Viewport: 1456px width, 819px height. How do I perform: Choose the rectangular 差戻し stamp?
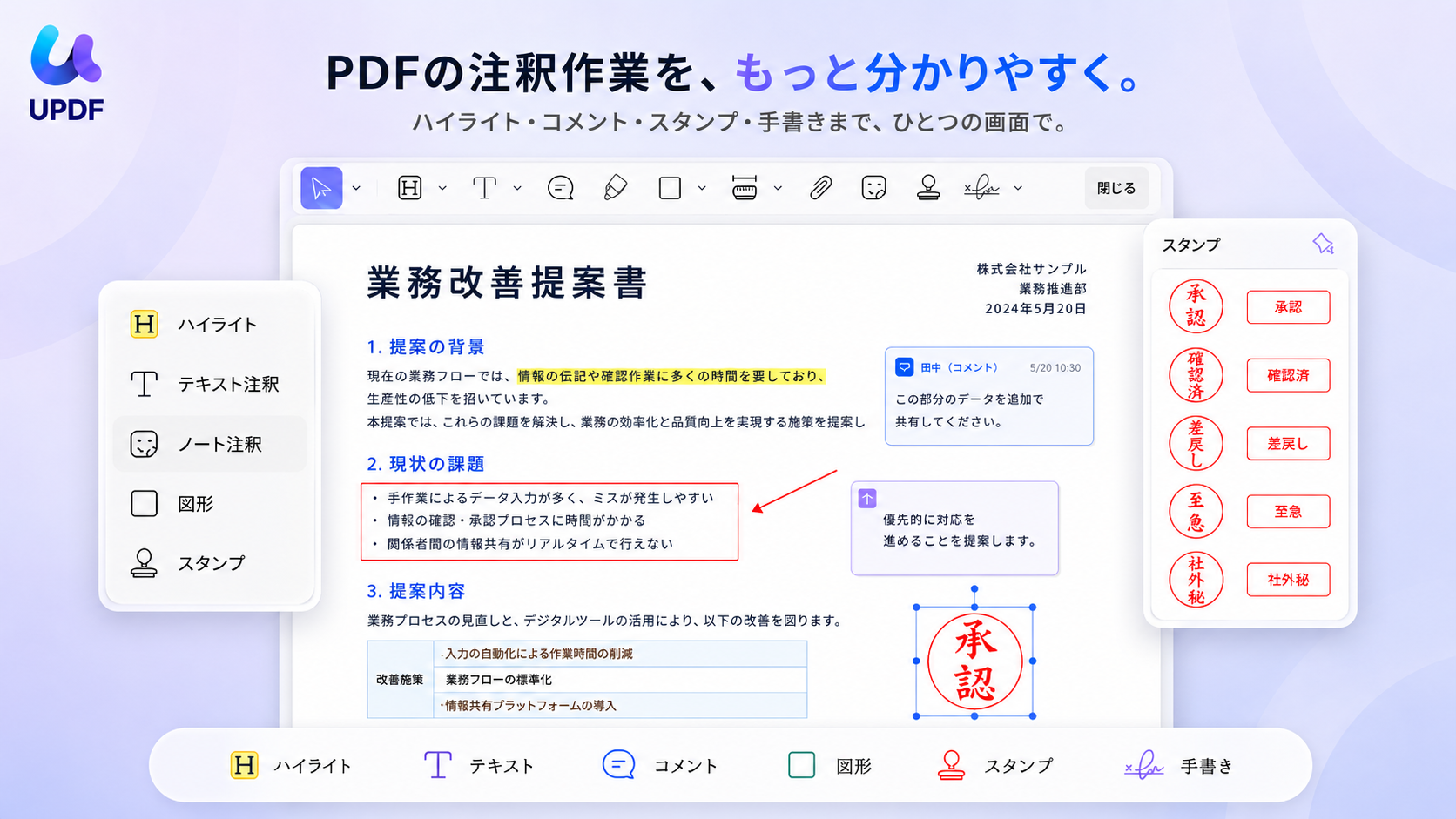(1288, 443)
